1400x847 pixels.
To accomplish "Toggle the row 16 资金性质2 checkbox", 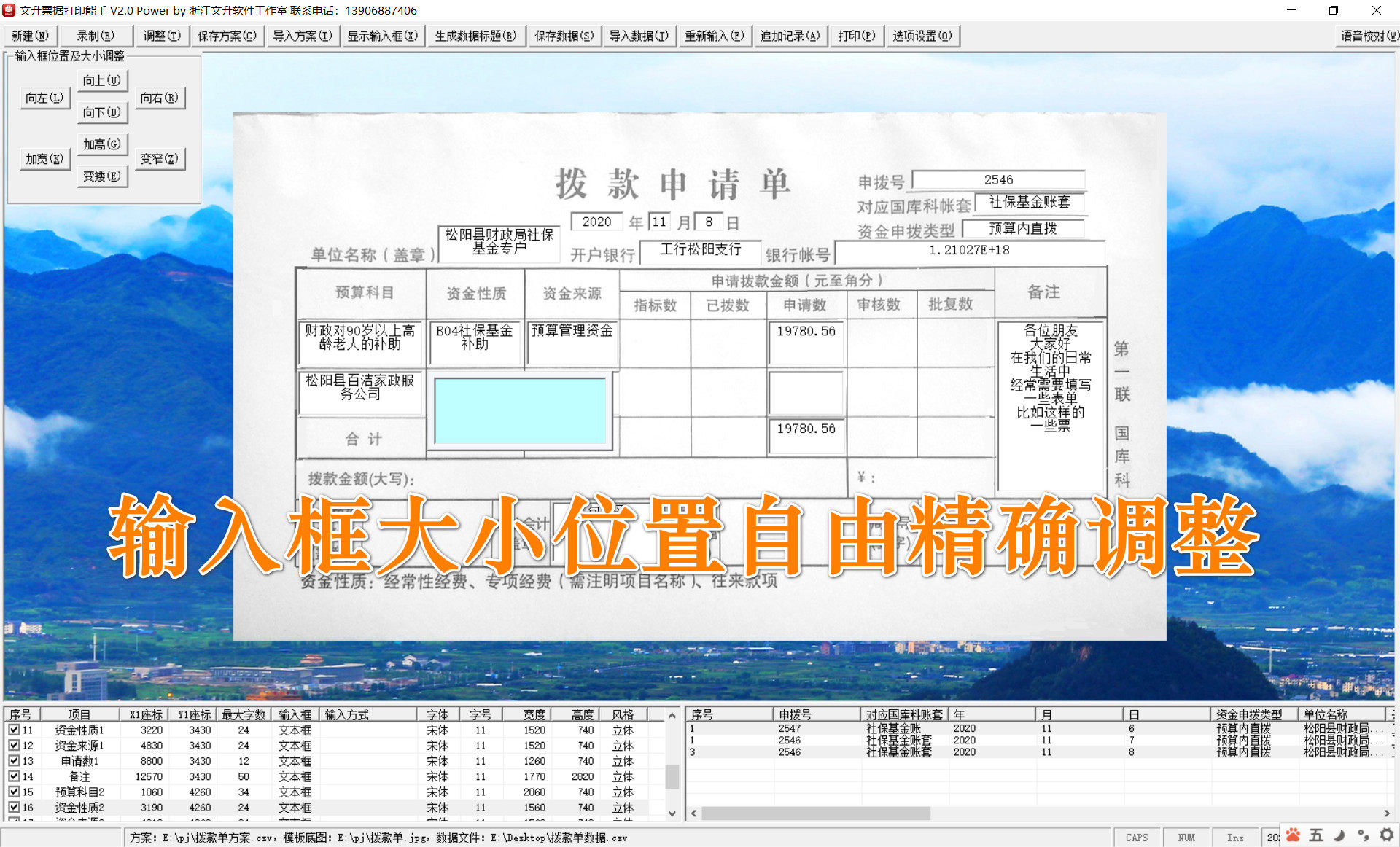I will click(14, 807).
